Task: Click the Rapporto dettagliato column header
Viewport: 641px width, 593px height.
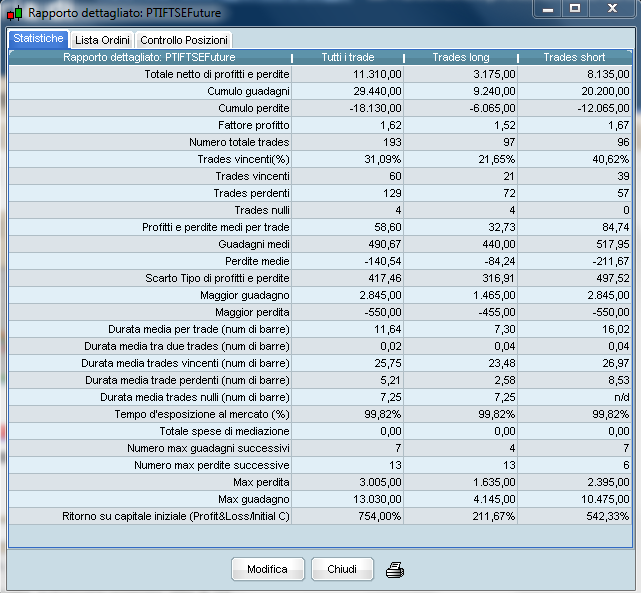Action: (149, 57)
